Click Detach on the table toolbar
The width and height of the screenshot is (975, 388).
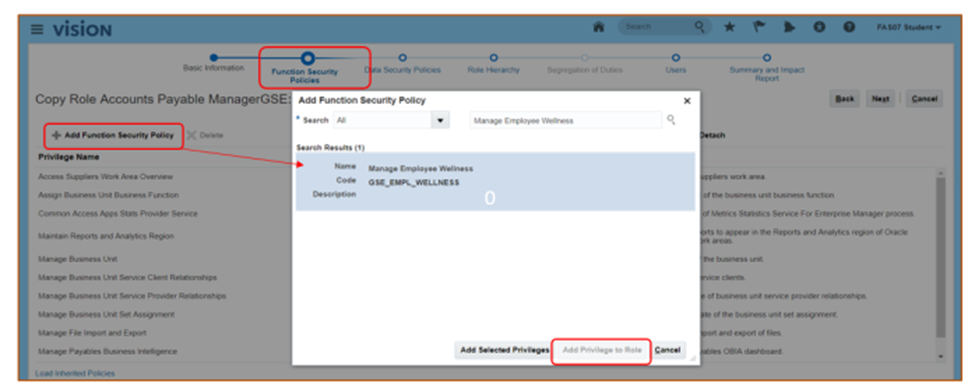pyautogui.click(x=712, y=135)
